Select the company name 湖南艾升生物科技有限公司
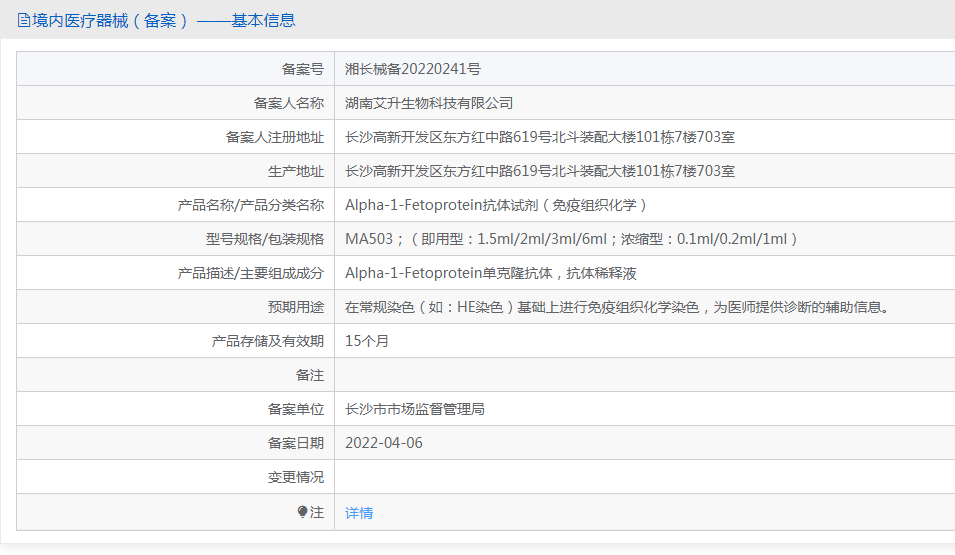 tap(429, 103)
